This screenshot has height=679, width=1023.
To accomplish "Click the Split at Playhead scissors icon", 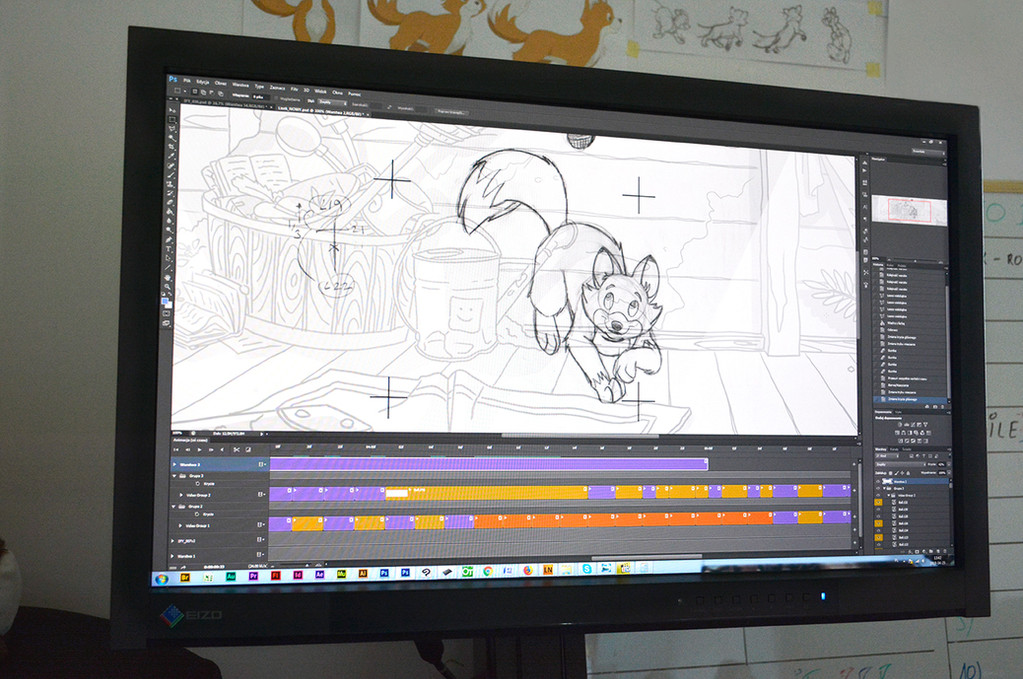I will coord(236,450).
